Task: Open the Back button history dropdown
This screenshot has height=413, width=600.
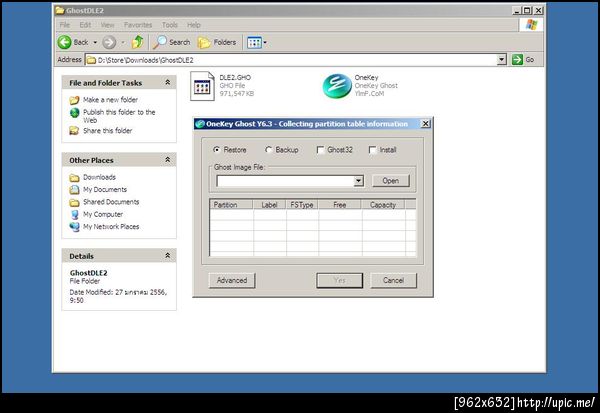Action: point(95,42)
